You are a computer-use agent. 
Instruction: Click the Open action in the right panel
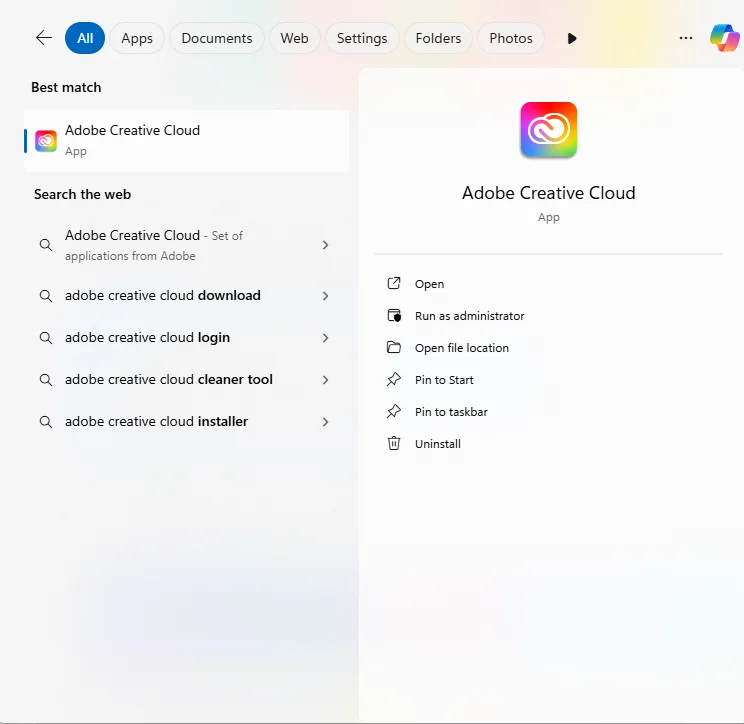tap(429, 284)
